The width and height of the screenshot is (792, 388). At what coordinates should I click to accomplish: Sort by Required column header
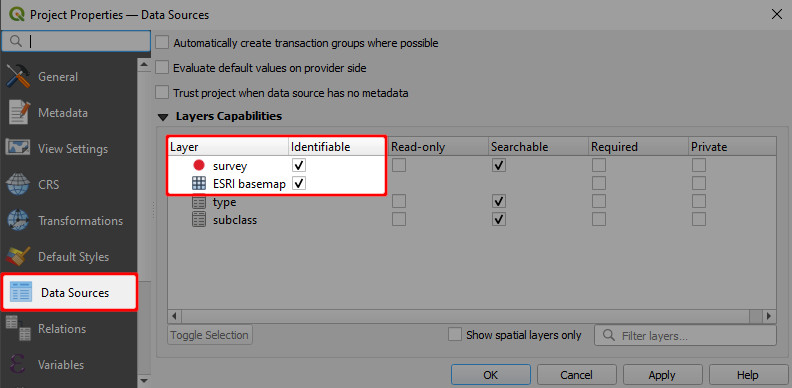pyautogui.click(x=638, y=147)
